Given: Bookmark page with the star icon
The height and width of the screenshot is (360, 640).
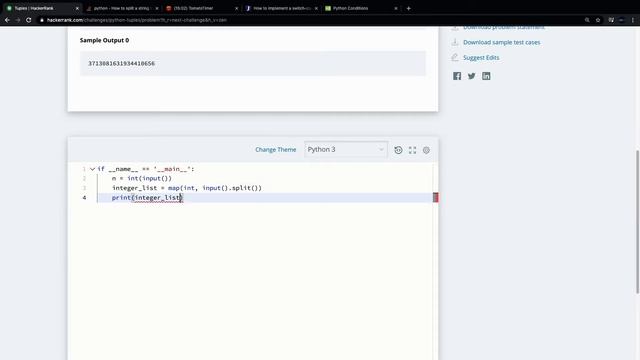Looking at the screenshot, I should point(598,20).
